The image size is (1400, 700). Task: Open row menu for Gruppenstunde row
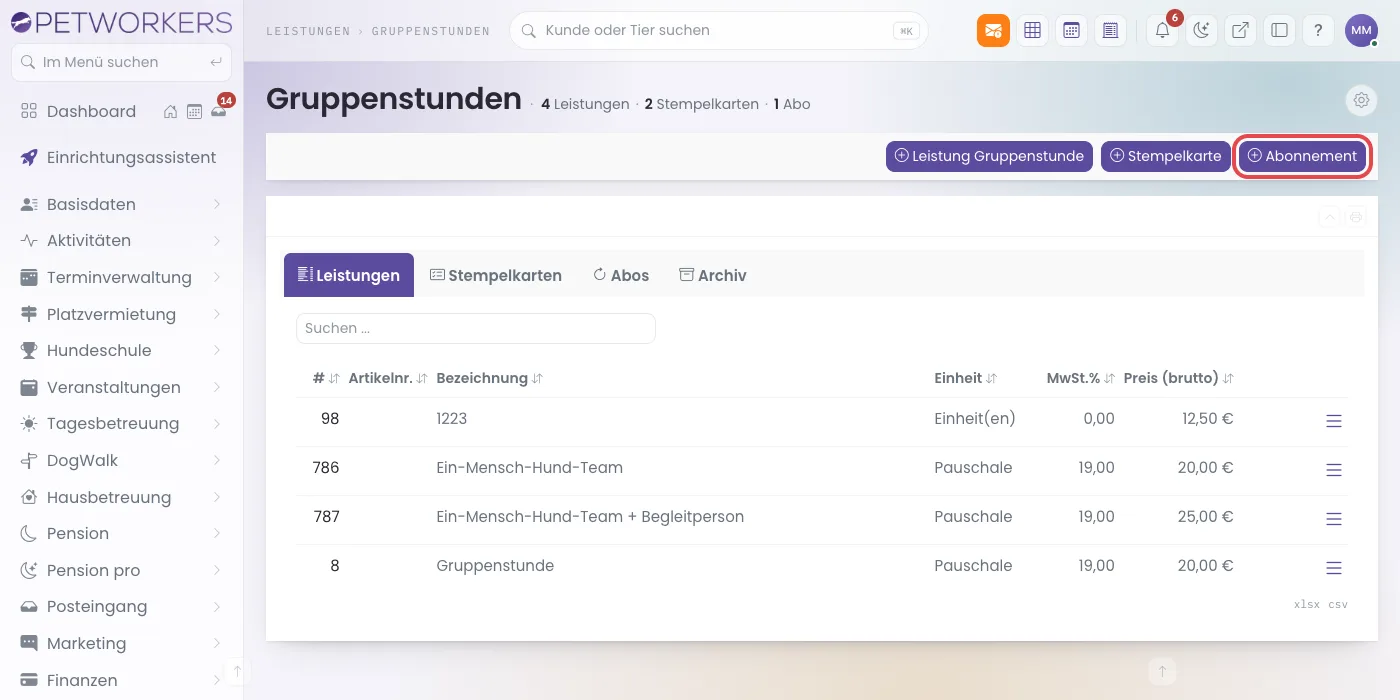[x=1333, y=568]
